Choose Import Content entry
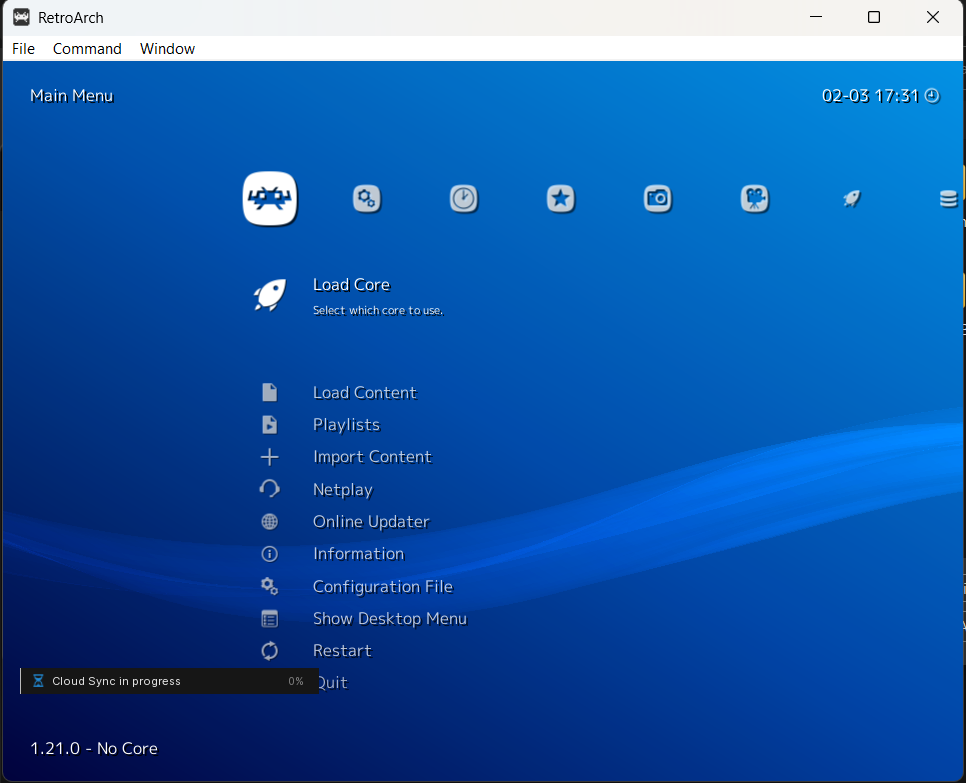Image resolution: width=966 pixels, height=783 pixels. click(x=372, y=456)
